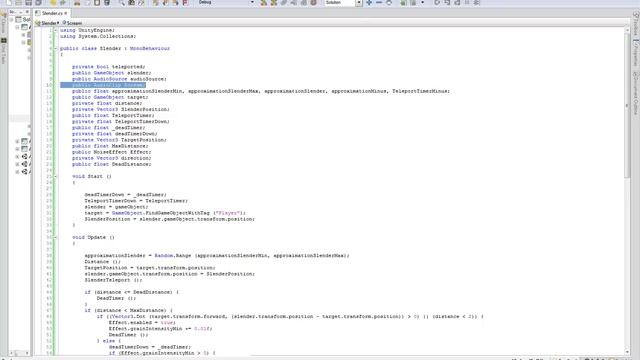640x360 pixels.
Task: Click the 'private bool teleported' declaration line
Action: pos(109,67)
